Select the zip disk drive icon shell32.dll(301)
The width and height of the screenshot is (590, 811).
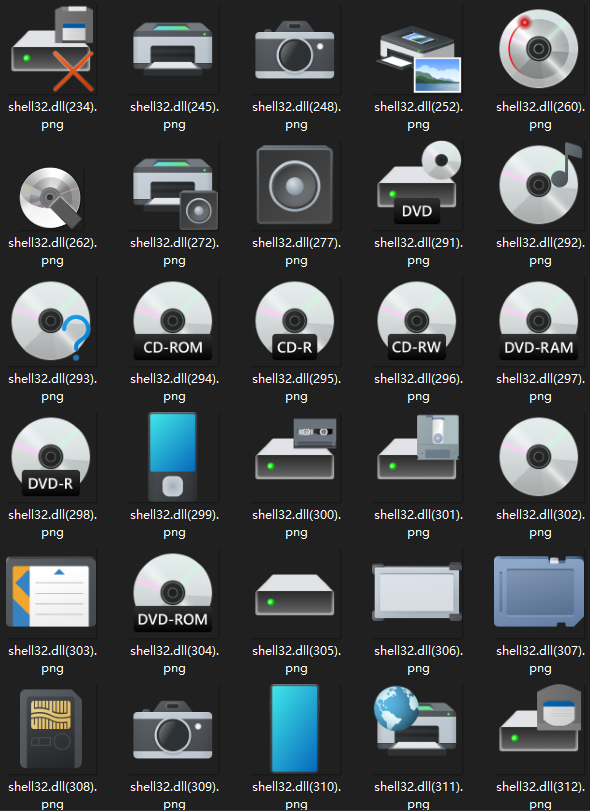point(418,447)
